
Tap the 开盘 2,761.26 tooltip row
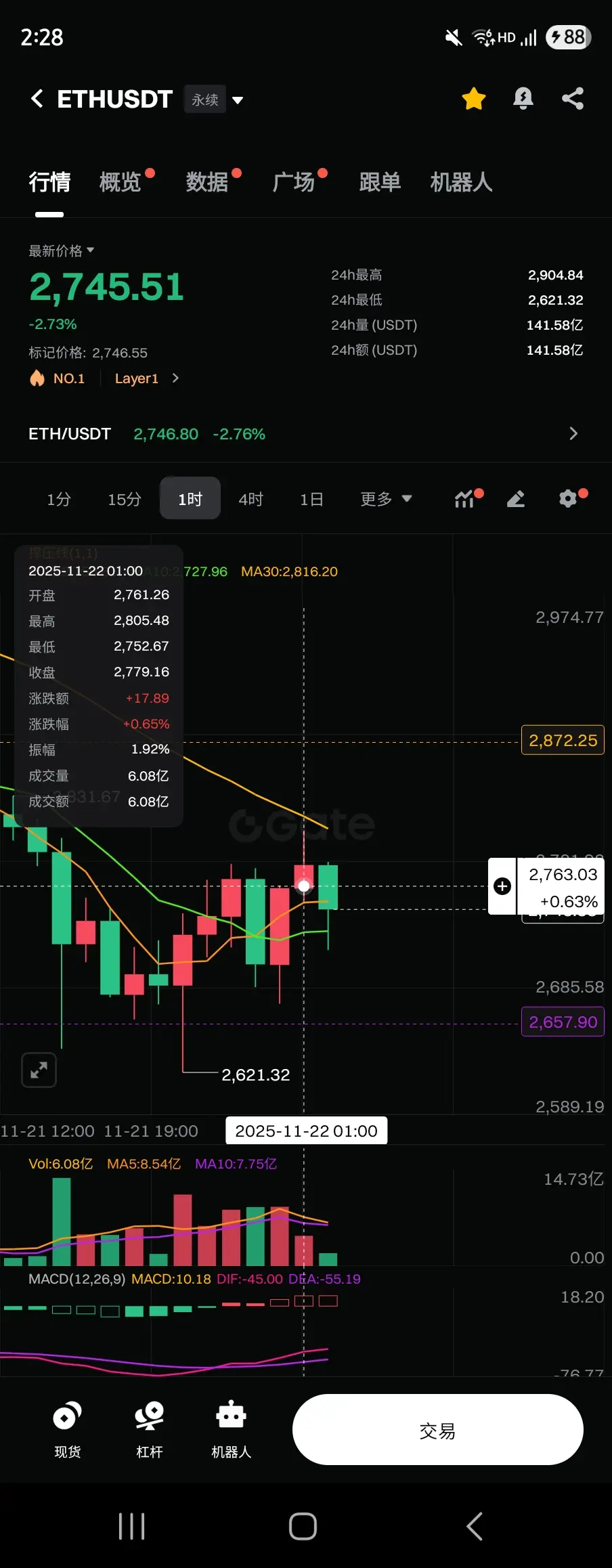pos(99,595)
